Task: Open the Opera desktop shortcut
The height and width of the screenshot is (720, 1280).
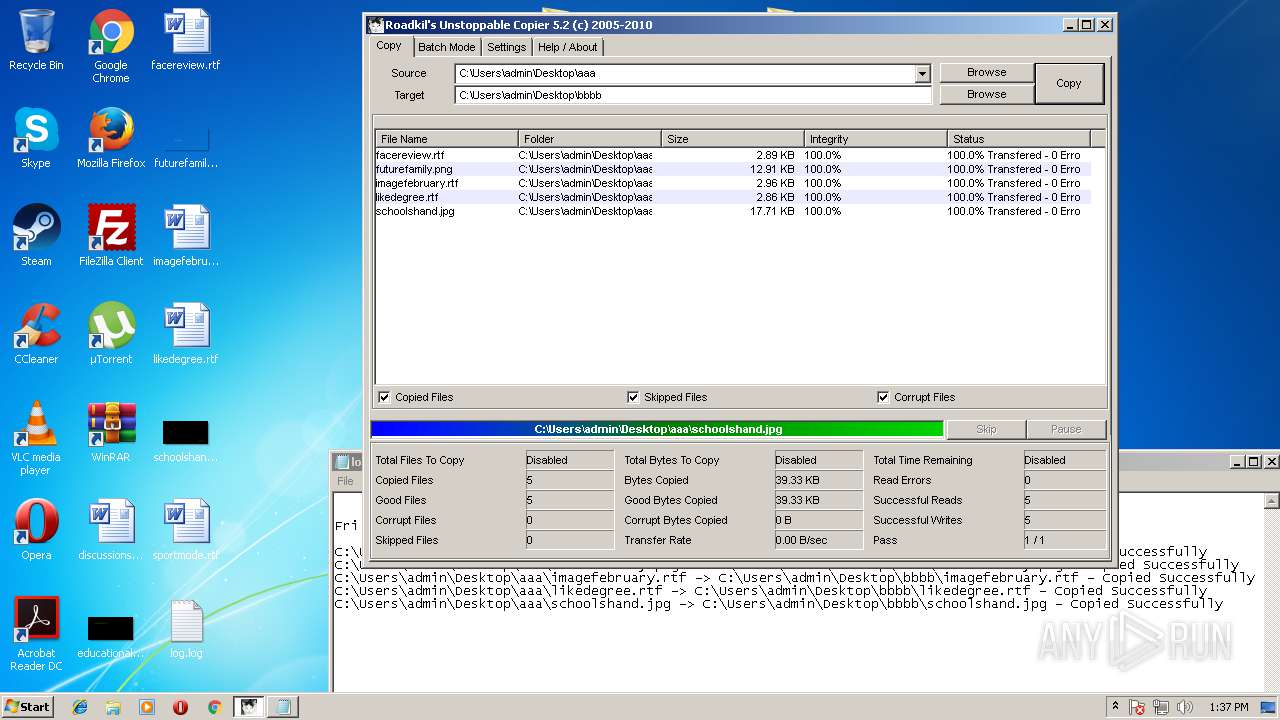Action: (36, 530)
